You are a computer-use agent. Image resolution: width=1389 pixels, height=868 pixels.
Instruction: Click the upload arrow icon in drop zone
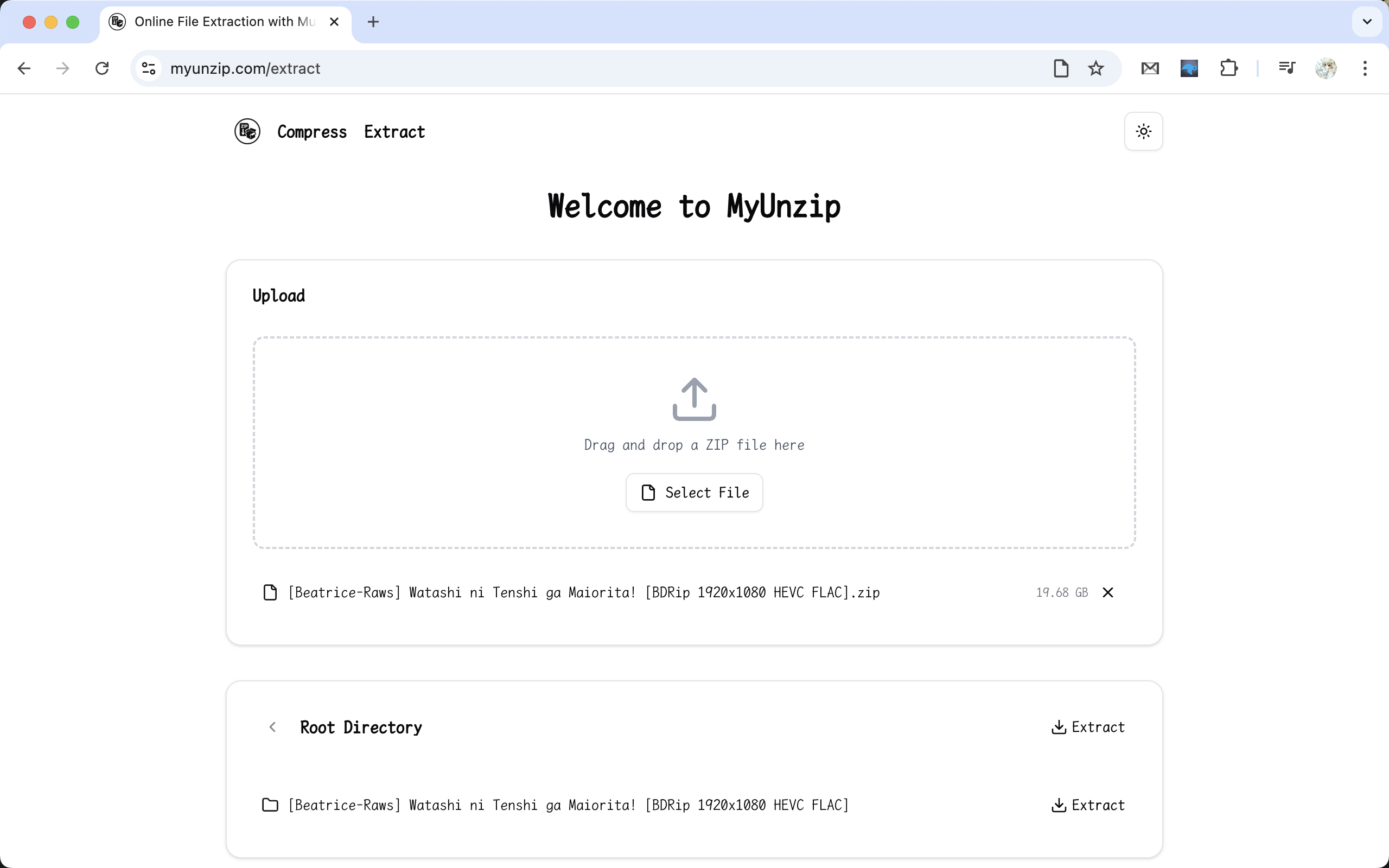pos(694,399)
